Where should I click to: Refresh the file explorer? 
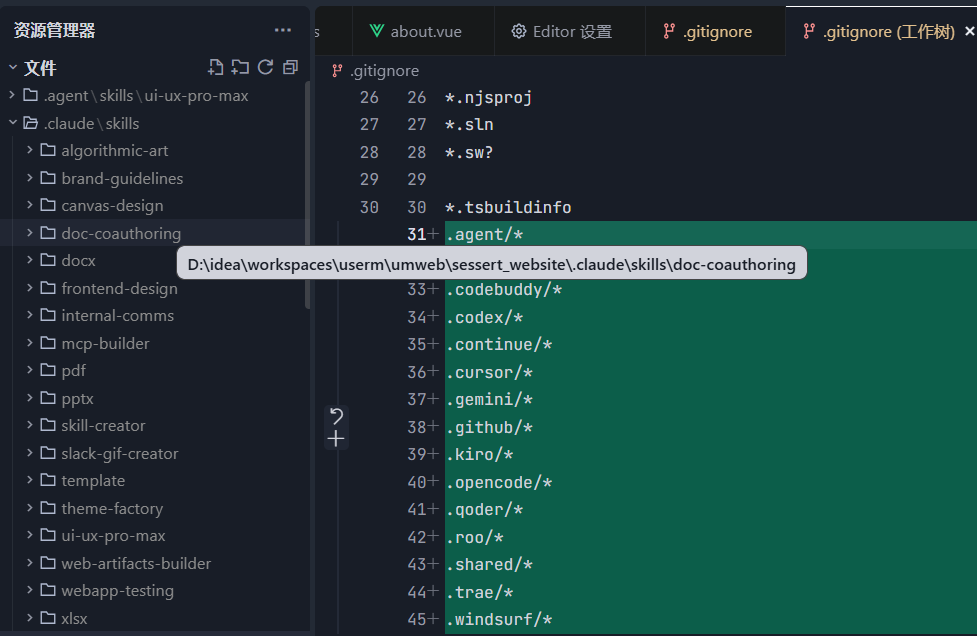(265, 68)
